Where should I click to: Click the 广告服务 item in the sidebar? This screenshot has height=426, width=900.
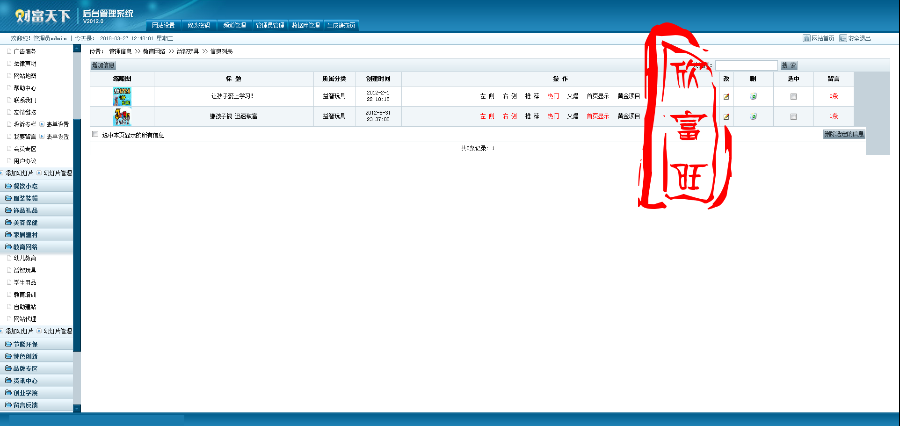25,51
